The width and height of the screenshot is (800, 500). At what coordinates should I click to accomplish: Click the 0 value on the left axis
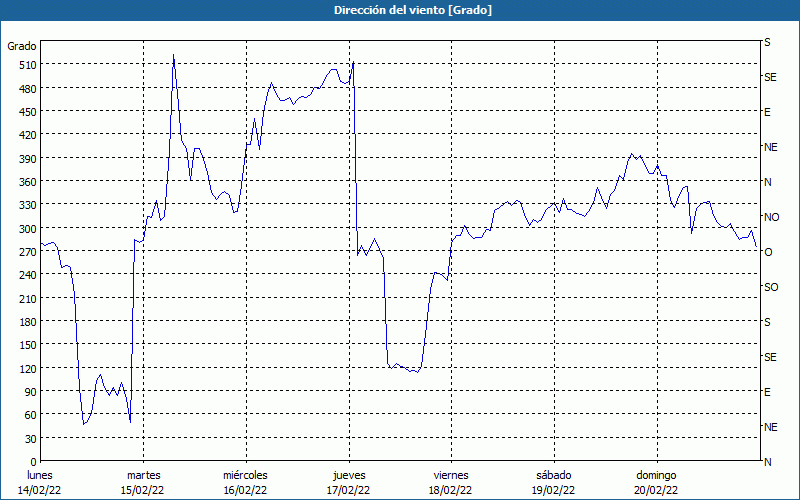pos(34,462)
